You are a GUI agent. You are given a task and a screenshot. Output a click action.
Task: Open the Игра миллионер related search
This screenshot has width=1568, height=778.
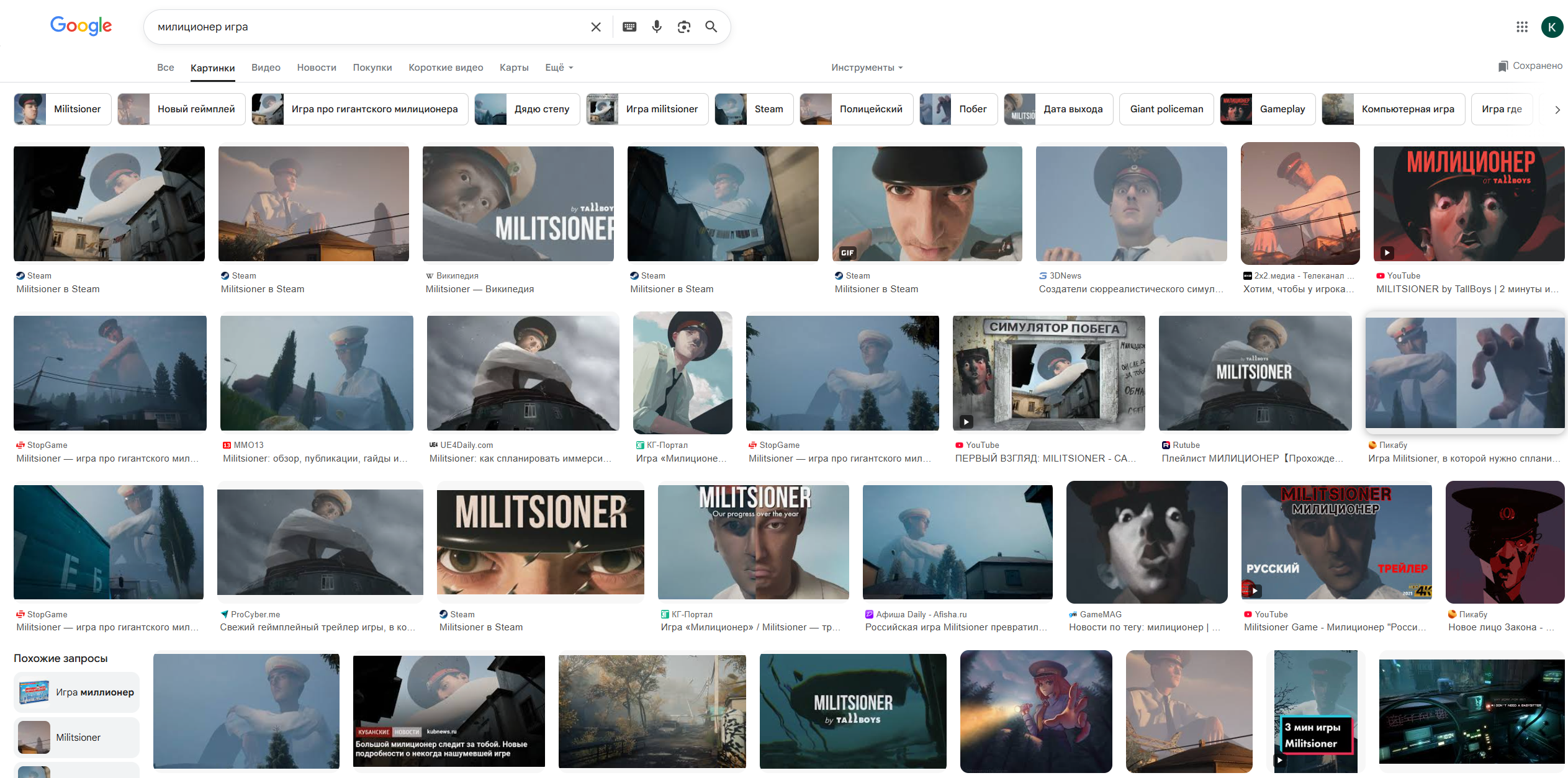(77, 692)
